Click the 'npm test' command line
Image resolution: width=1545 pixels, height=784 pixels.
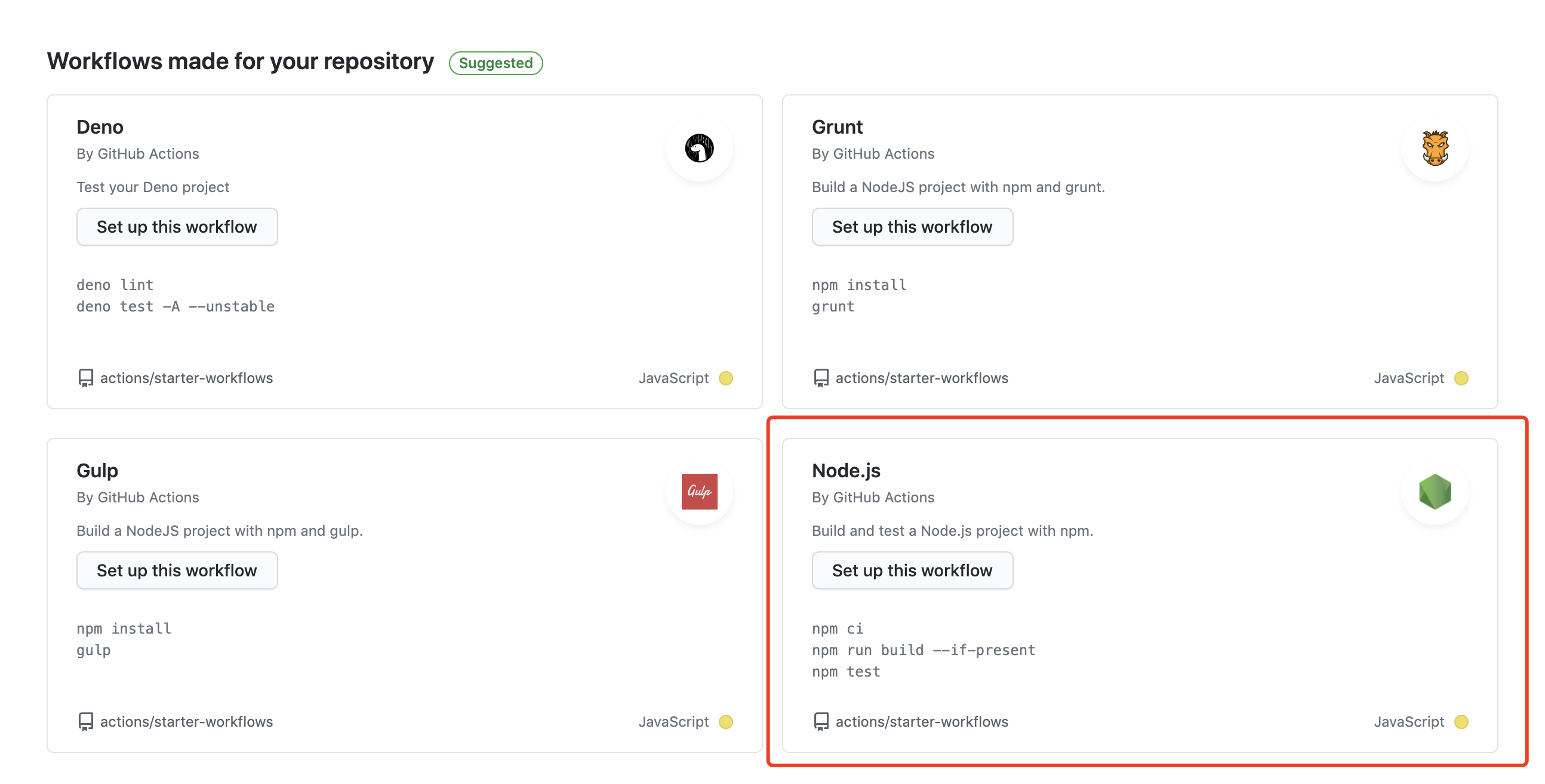[x=847, y=672]
